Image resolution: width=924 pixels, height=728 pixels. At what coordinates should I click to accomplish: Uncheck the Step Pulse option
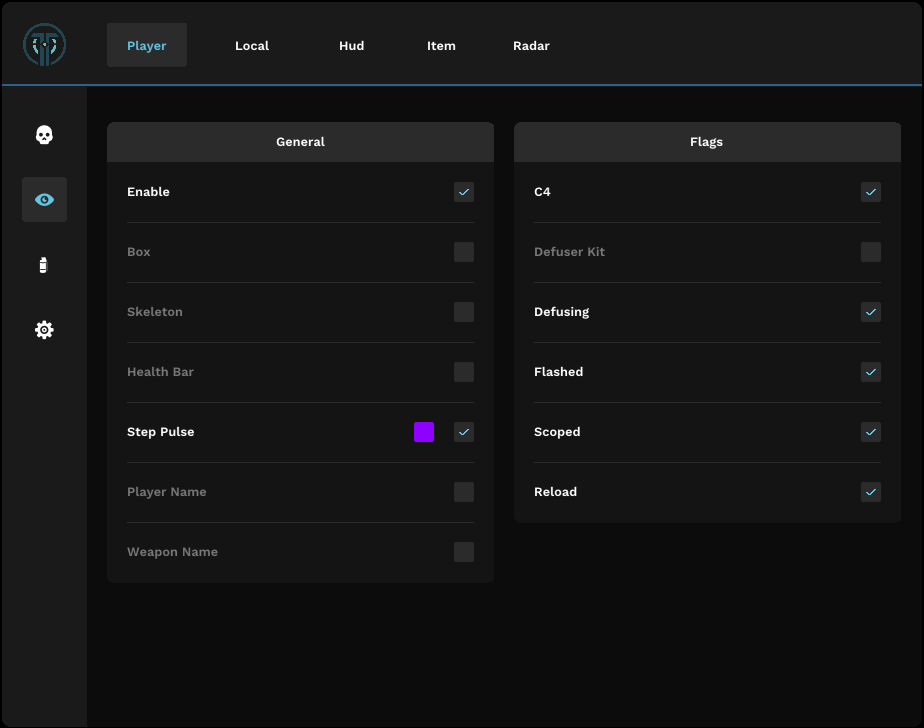point(463,432)
